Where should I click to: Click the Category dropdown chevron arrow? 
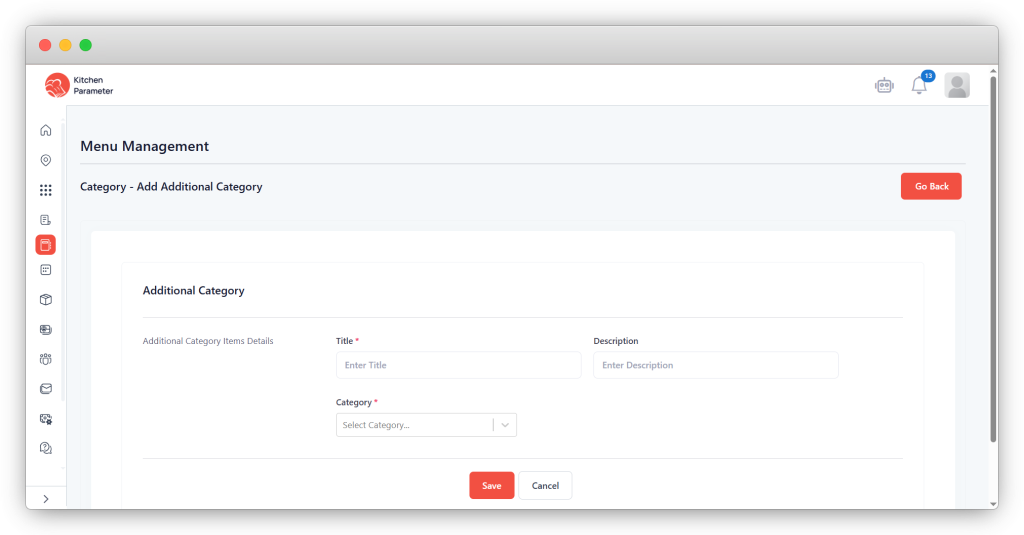click(x=506, y=425)
